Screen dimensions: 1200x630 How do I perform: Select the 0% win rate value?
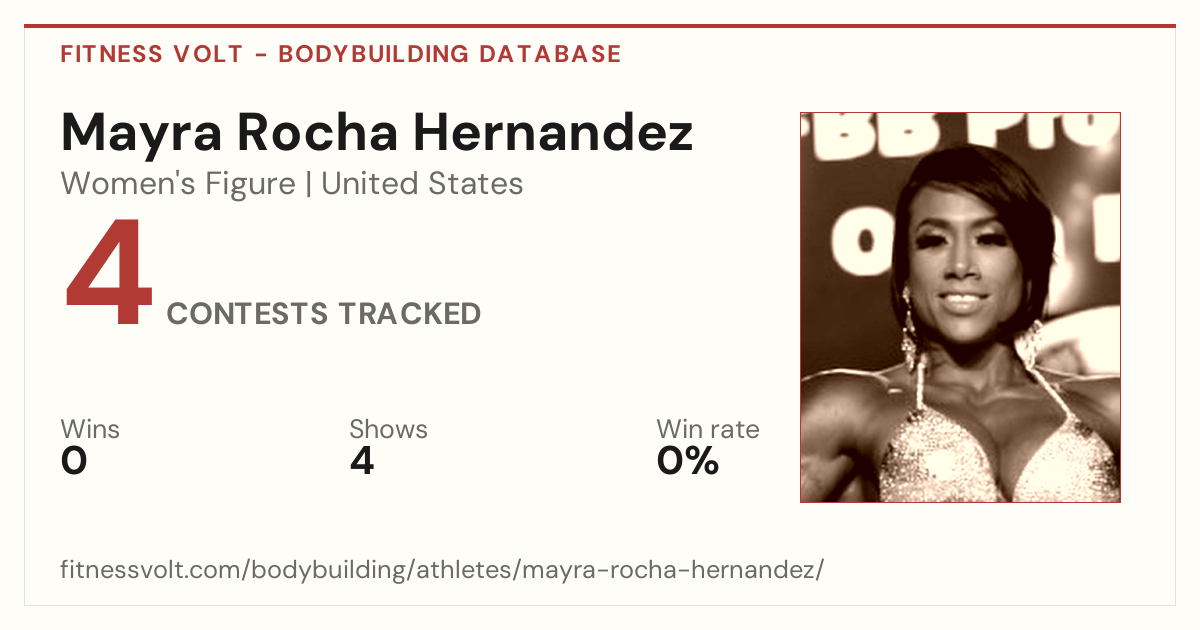(688, 461)
